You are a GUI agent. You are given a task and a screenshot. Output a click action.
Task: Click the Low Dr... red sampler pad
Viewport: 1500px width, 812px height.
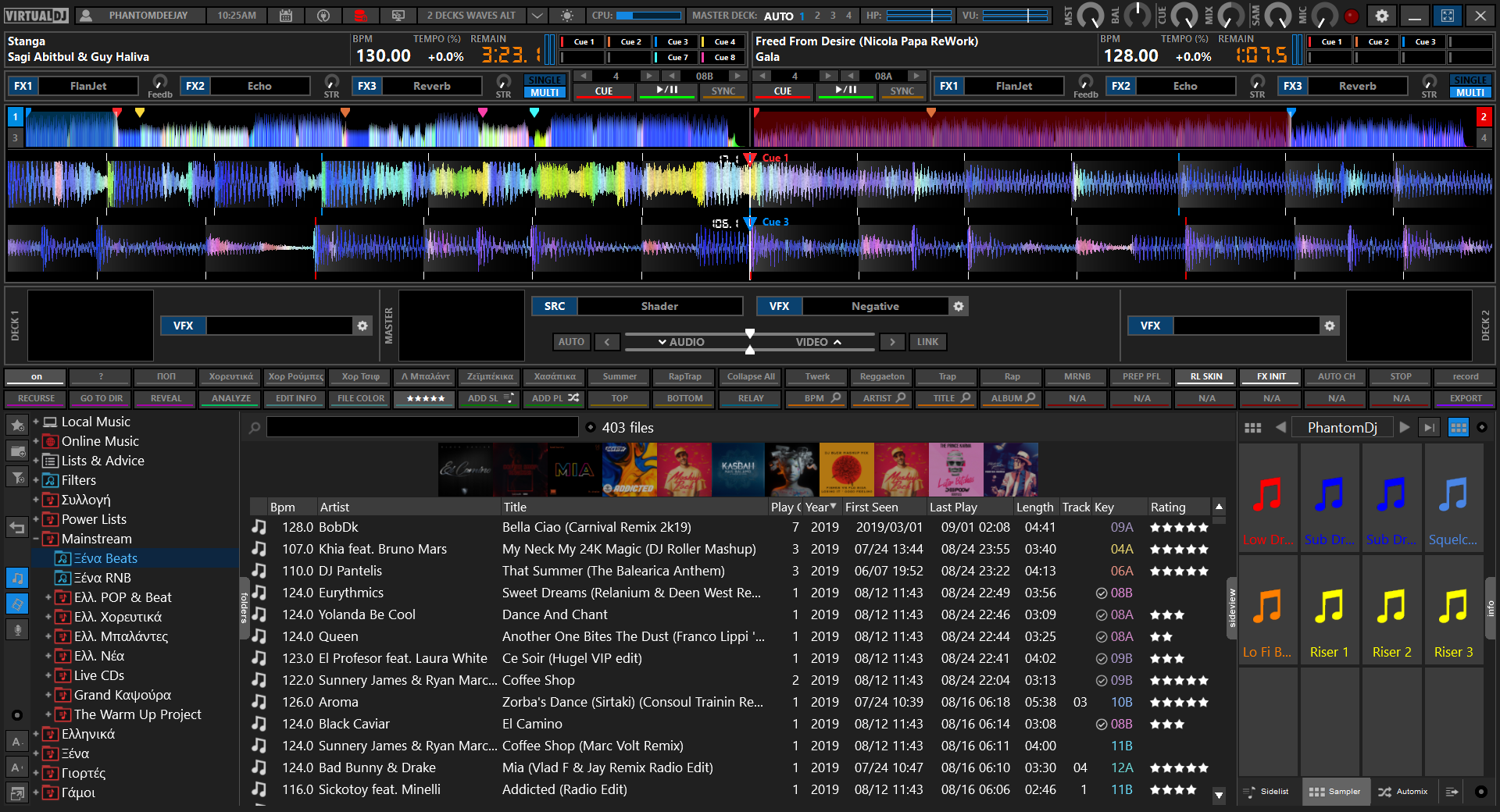1267,497
